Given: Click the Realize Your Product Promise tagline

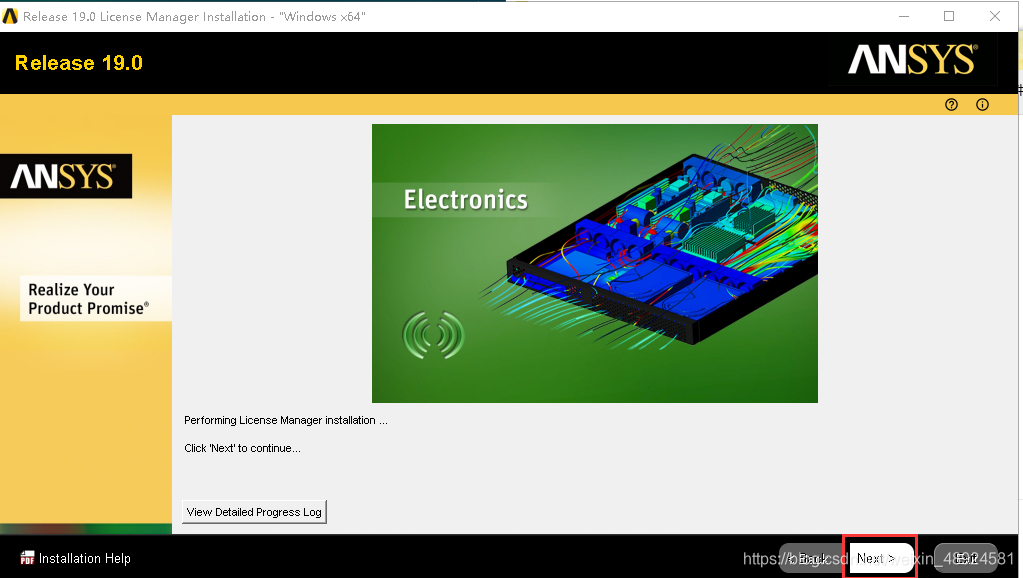Looking at the screenshot, I should (x=87, y=299).
